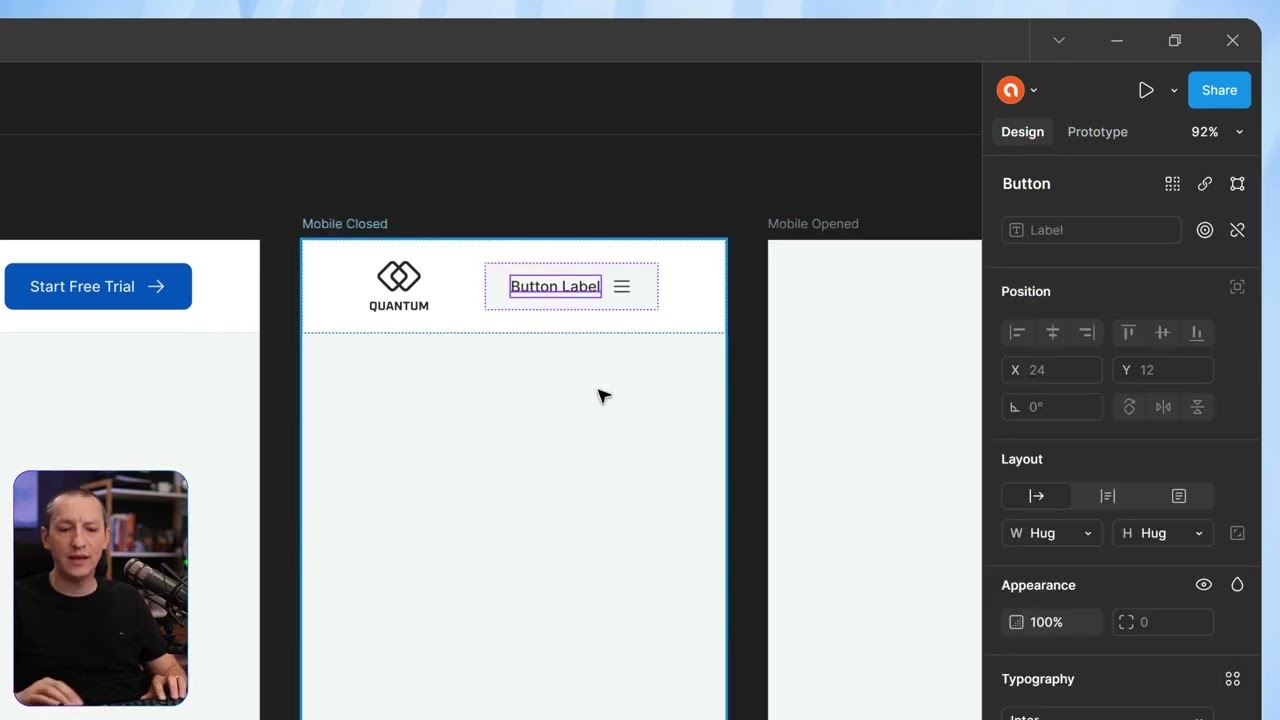Open the avatar dropdown chevron
The image size is (1280, 720).
point(1034,91)
